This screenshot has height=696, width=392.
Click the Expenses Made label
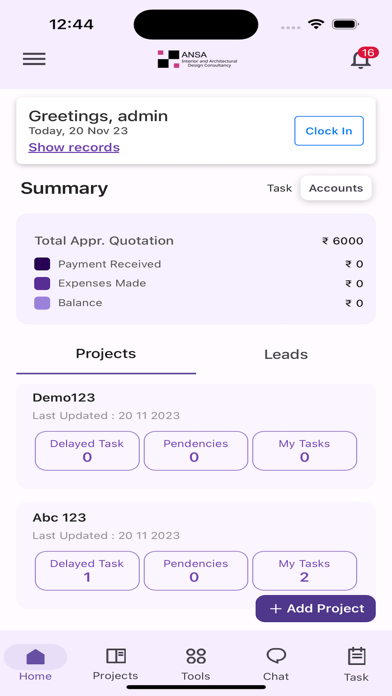point(102,283)
